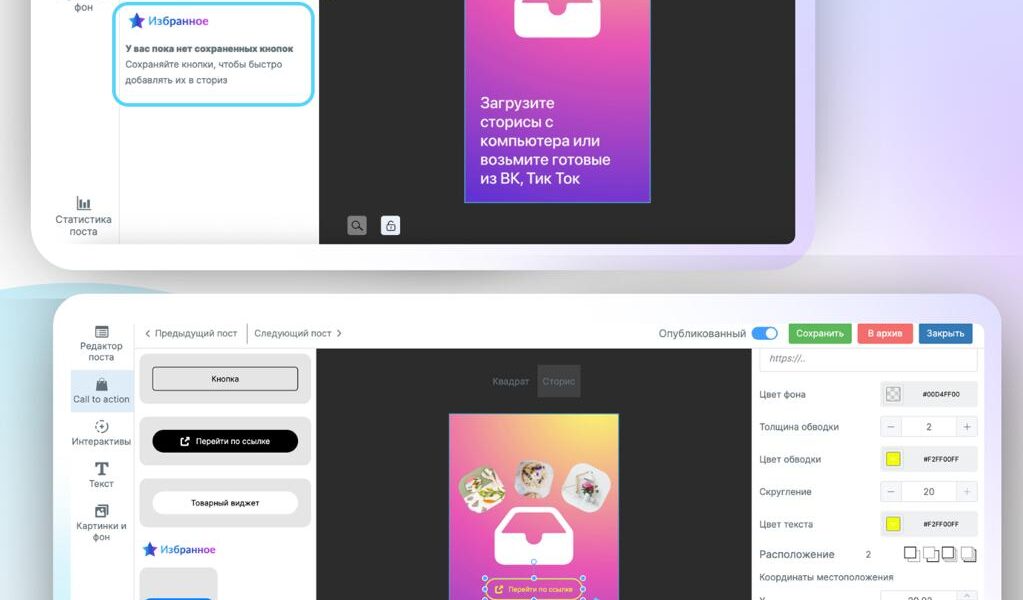Click the Скругление value 20

(929, 492)
